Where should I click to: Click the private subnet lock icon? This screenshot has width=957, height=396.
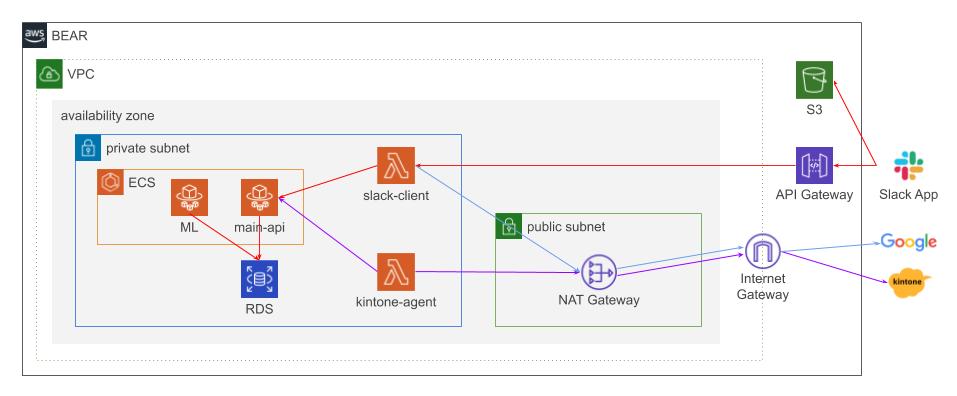tap(88, 148)
